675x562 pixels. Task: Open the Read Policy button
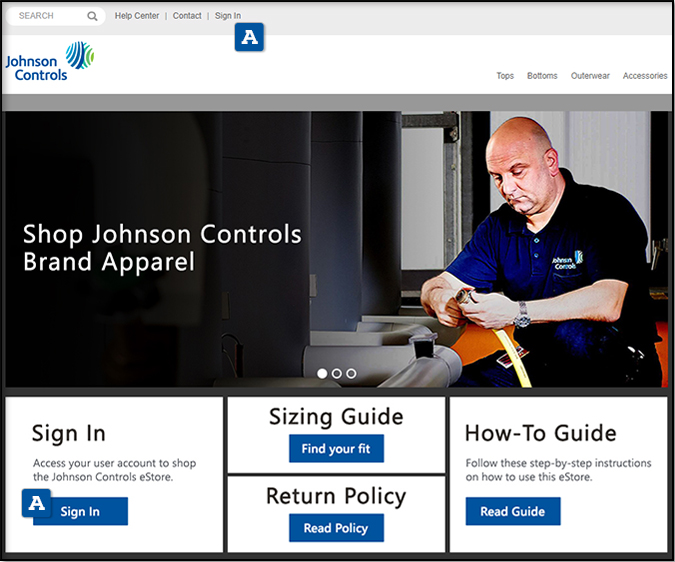[336, 528]
